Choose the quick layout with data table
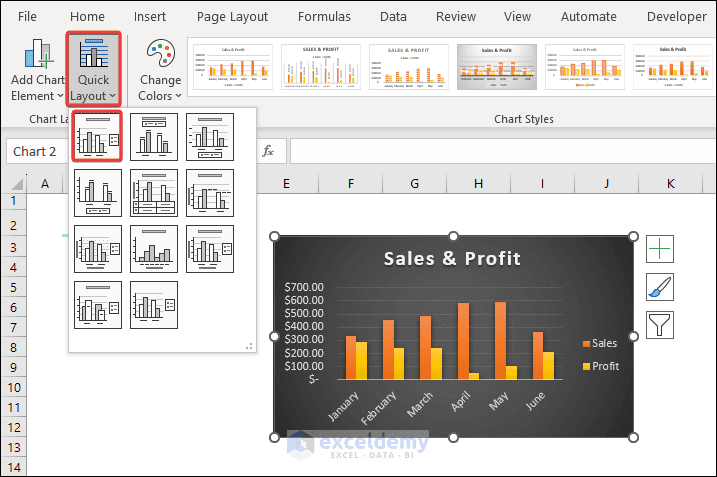 tap(154, 193)
